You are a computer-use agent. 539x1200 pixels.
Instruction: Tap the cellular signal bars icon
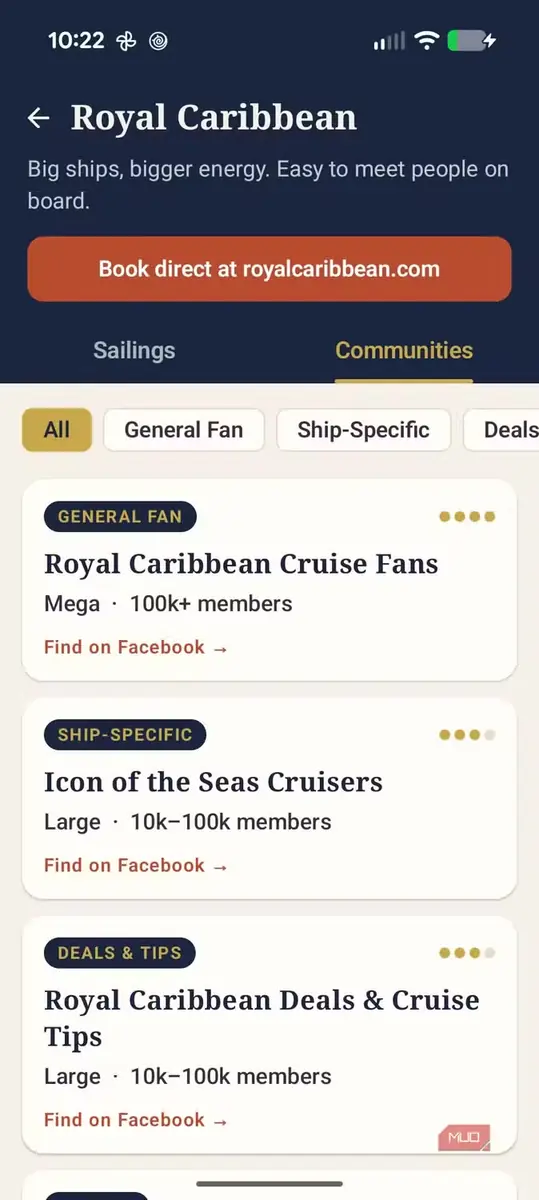coord(389,41)
